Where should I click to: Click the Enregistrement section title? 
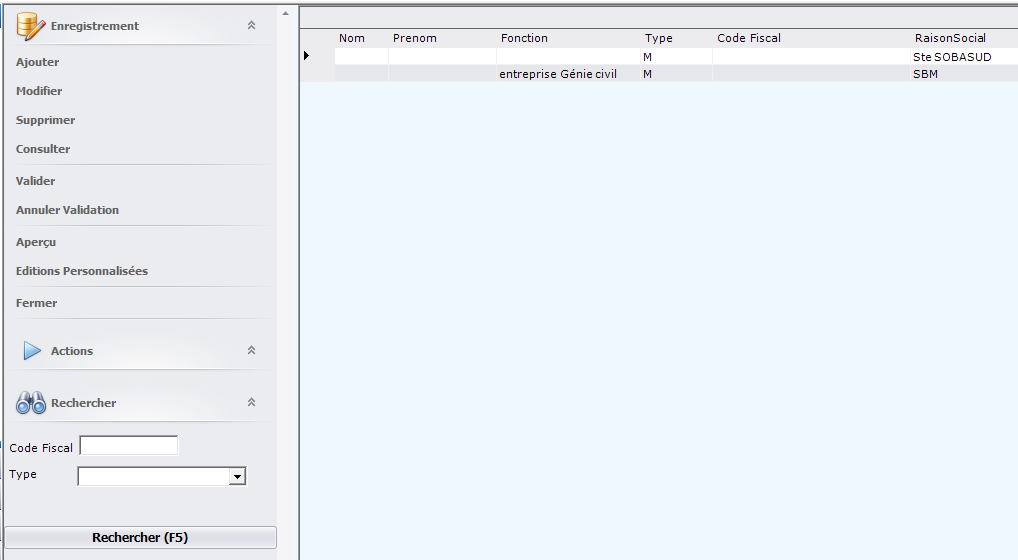click(95, 26)
